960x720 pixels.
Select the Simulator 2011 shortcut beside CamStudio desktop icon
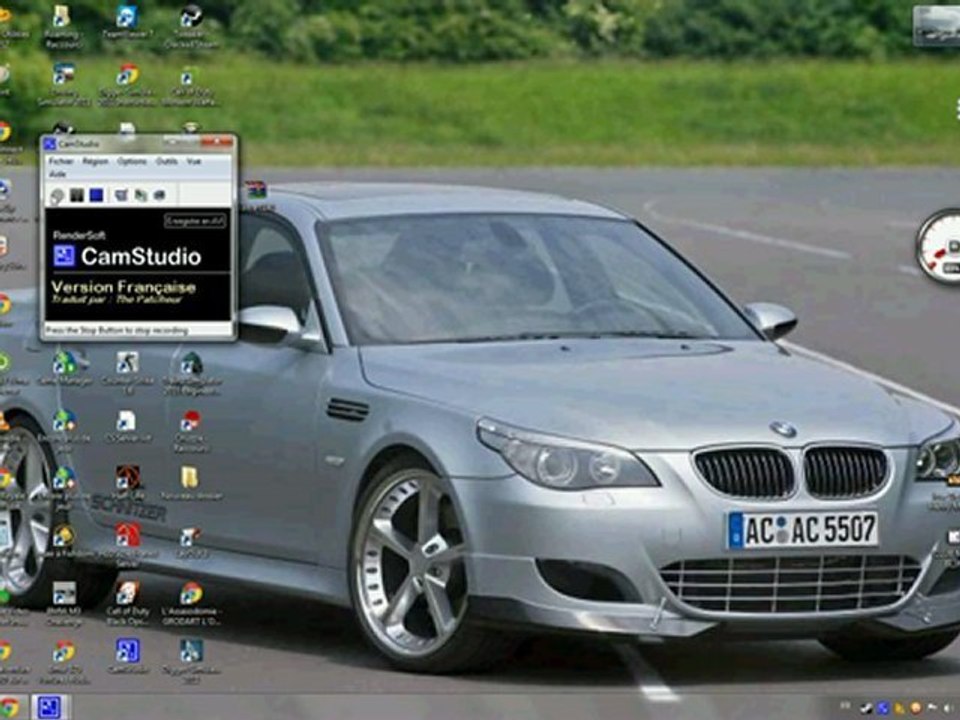191,660
